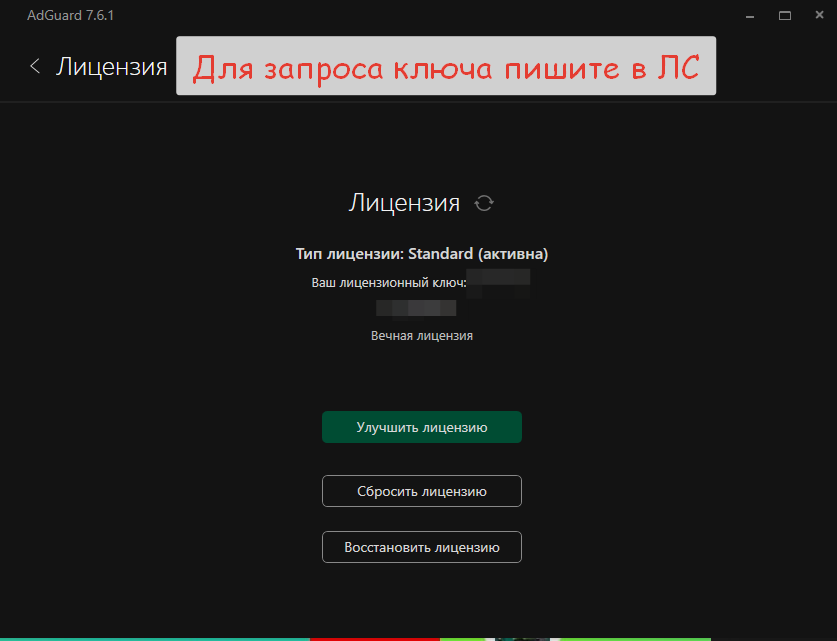Minimize the AdGuard window
The image size is (837, 641).
coord(750,16)
